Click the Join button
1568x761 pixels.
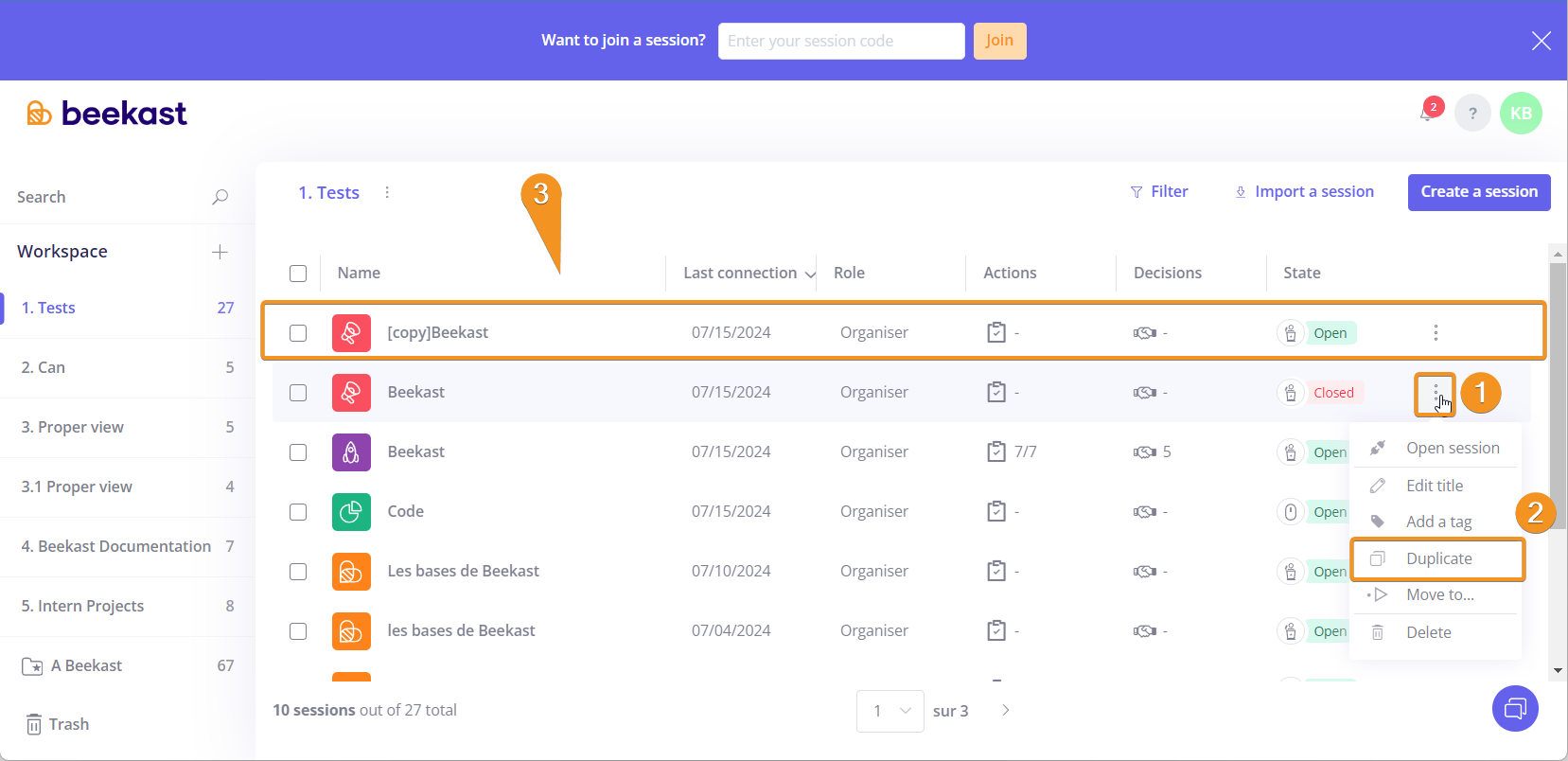999,41
